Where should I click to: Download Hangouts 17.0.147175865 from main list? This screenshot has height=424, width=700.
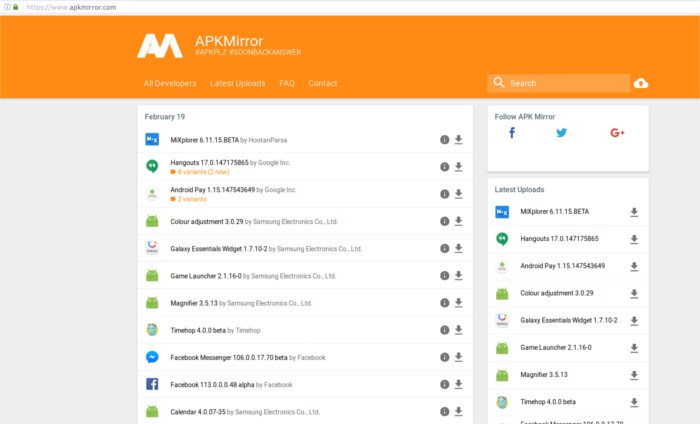(458, 167)
